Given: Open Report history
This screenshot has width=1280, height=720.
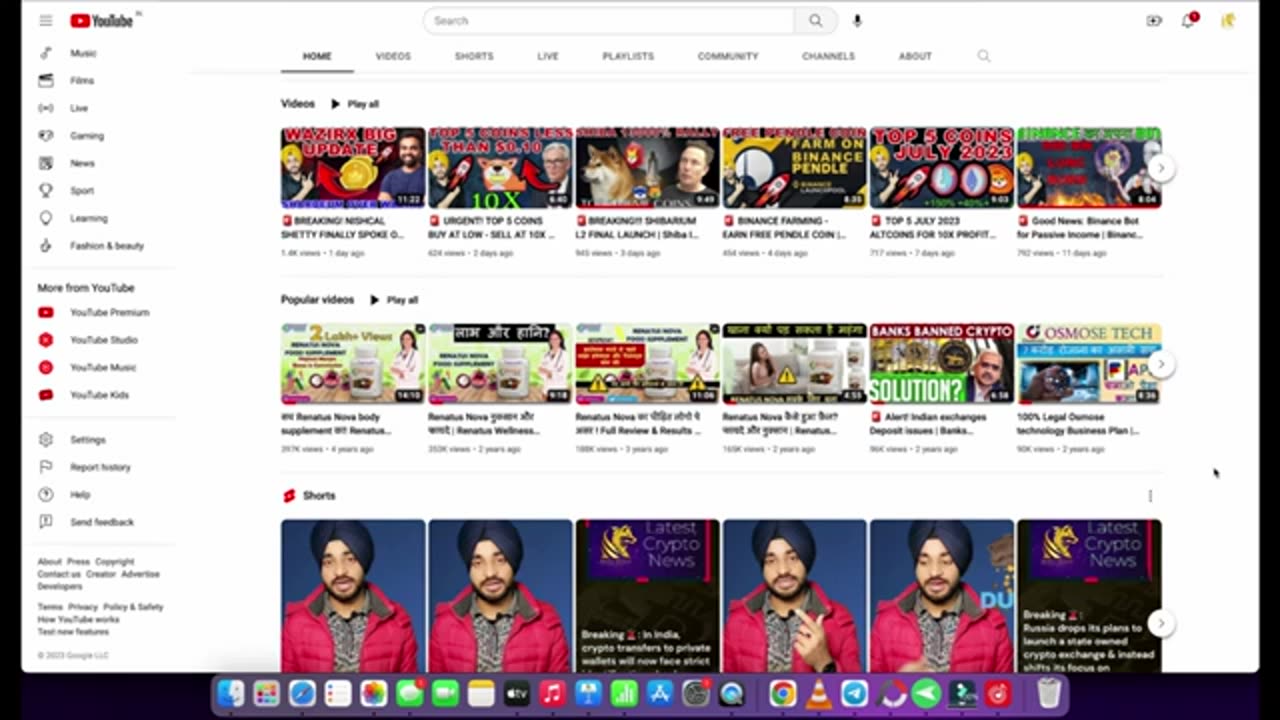Looking at the screenshot, I should pyautogui.click(x=100, y=467).
